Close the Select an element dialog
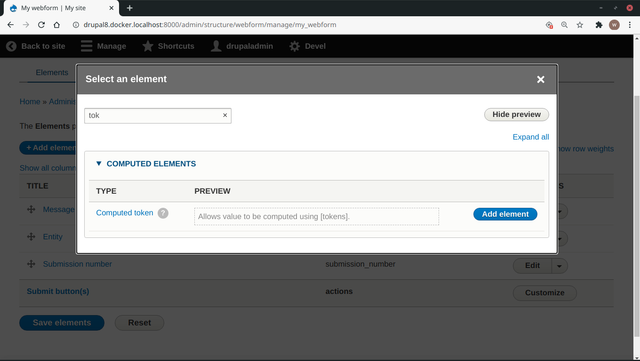 540,80
